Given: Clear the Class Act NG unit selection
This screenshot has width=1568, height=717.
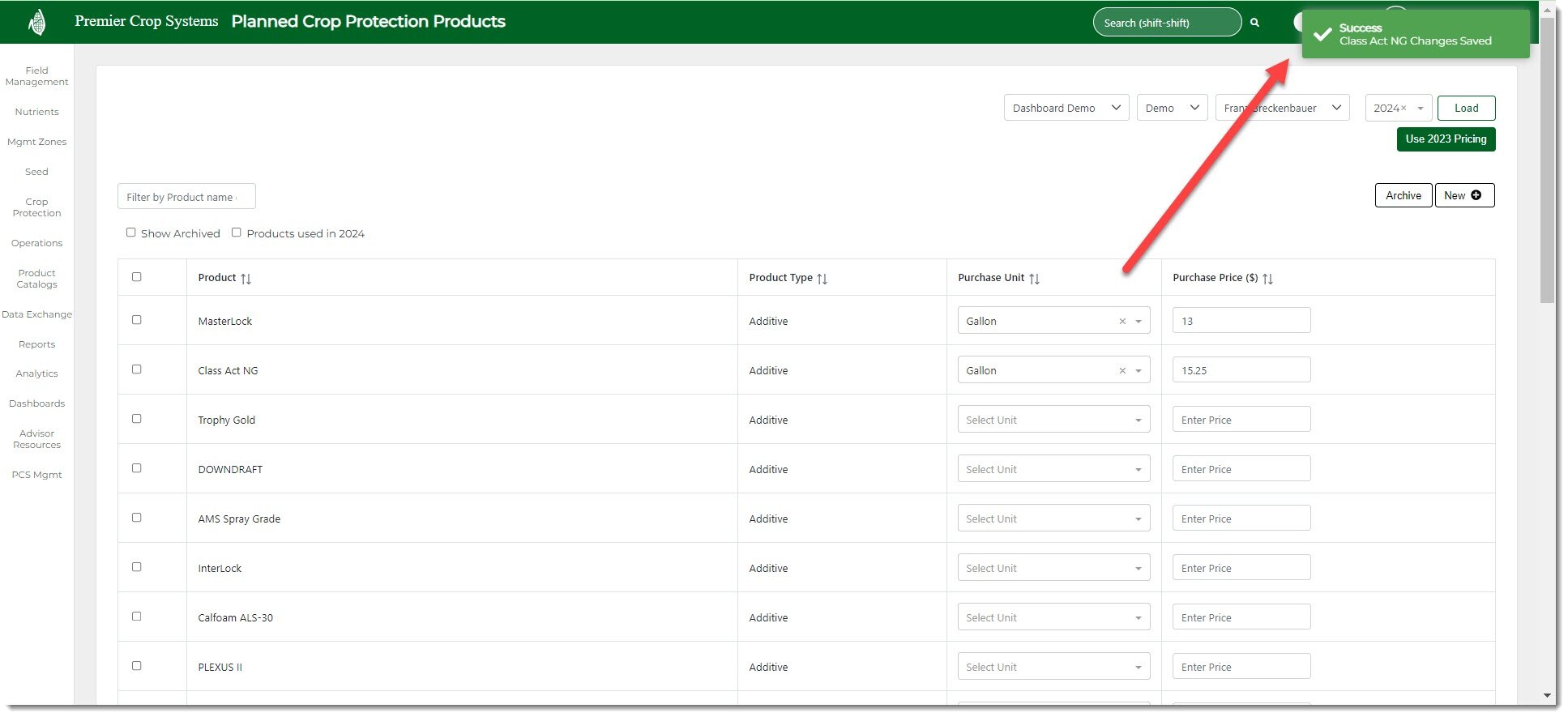Looking at the screenshot, I should 1122,371.
